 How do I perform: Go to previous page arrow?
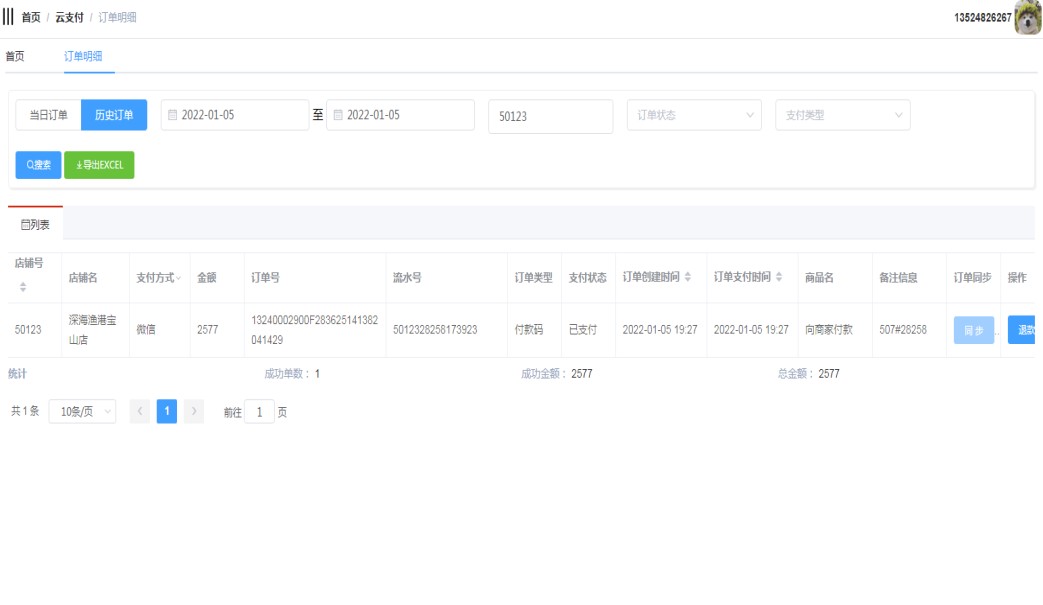pyautogui.click(x=141, y=412)
